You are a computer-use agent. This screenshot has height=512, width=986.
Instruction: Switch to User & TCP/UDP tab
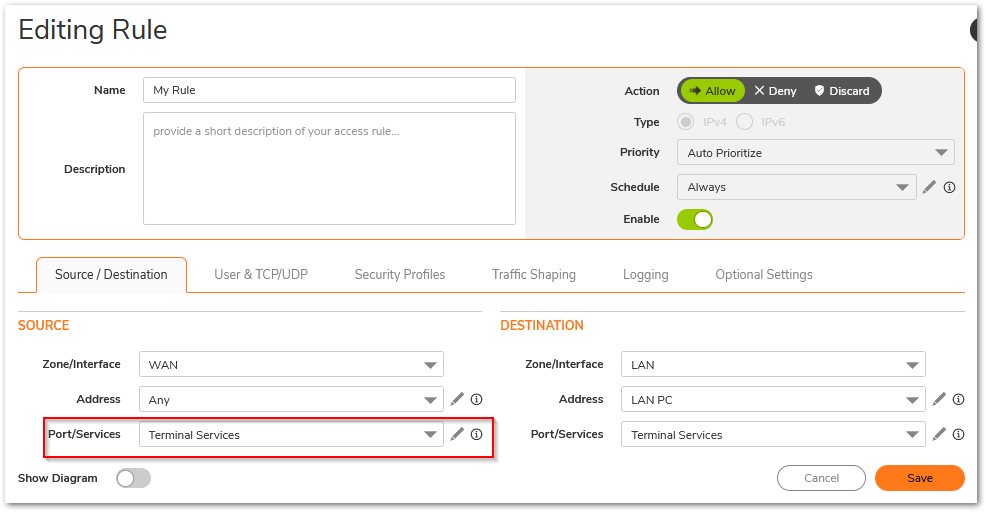pos(261,275)
